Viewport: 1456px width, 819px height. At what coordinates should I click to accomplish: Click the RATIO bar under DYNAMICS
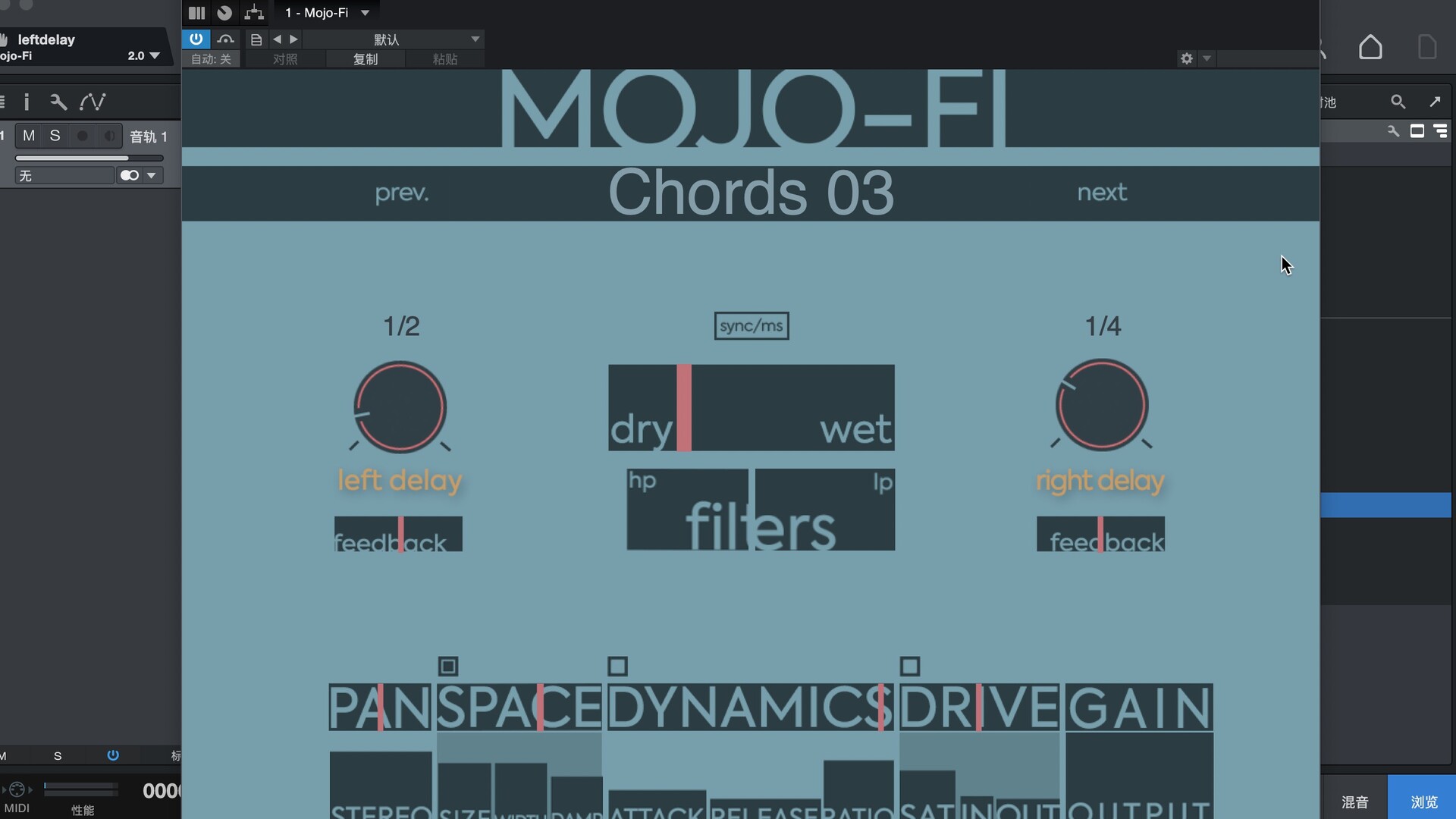click(x=858, y=789)
